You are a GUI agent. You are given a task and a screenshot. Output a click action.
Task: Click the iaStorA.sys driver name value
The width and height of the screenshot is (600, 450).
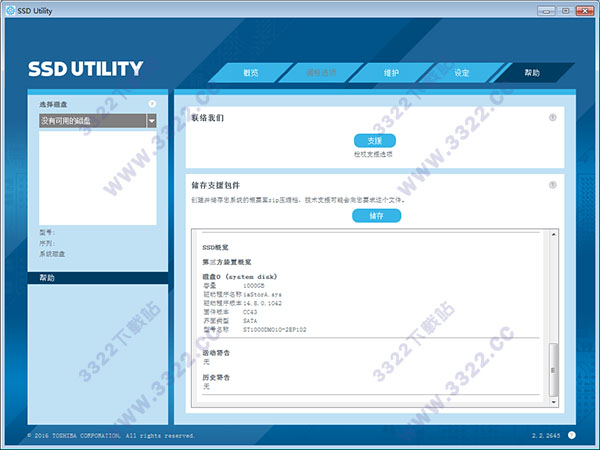[x=262, y=295]
